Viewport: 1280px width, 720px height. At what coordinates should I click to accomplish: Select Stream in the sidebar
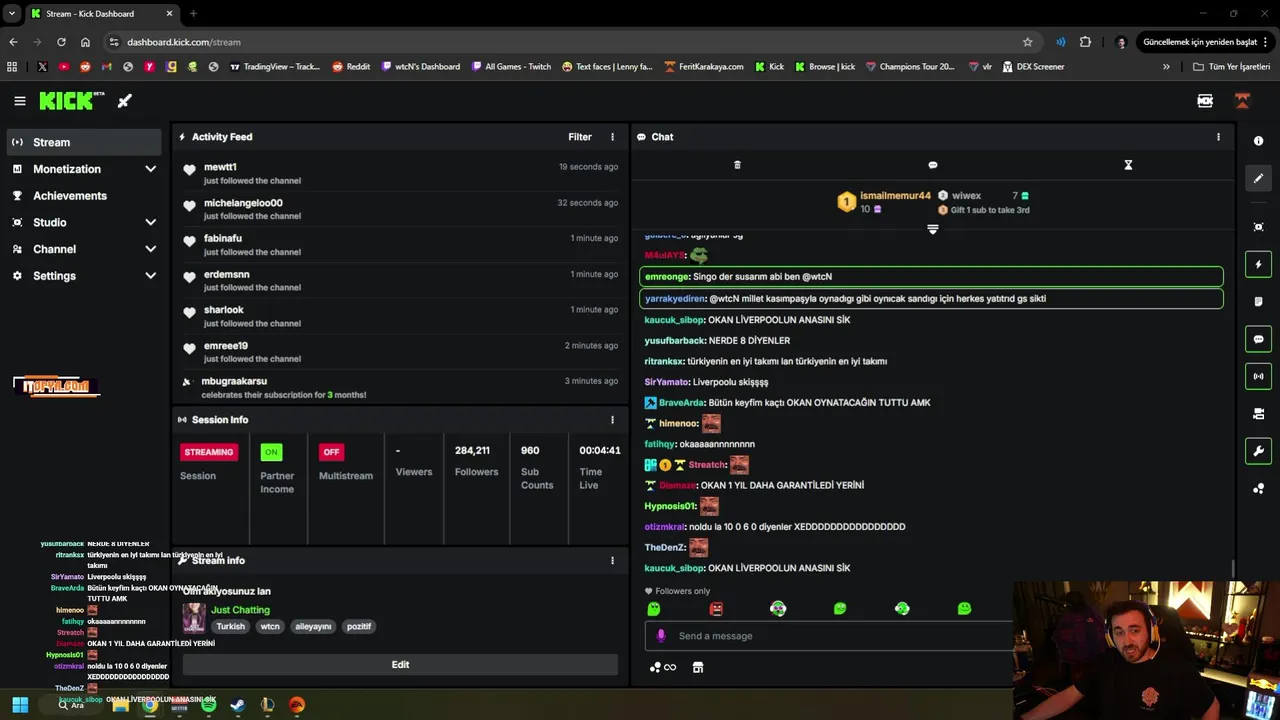(x=84, y=142)
